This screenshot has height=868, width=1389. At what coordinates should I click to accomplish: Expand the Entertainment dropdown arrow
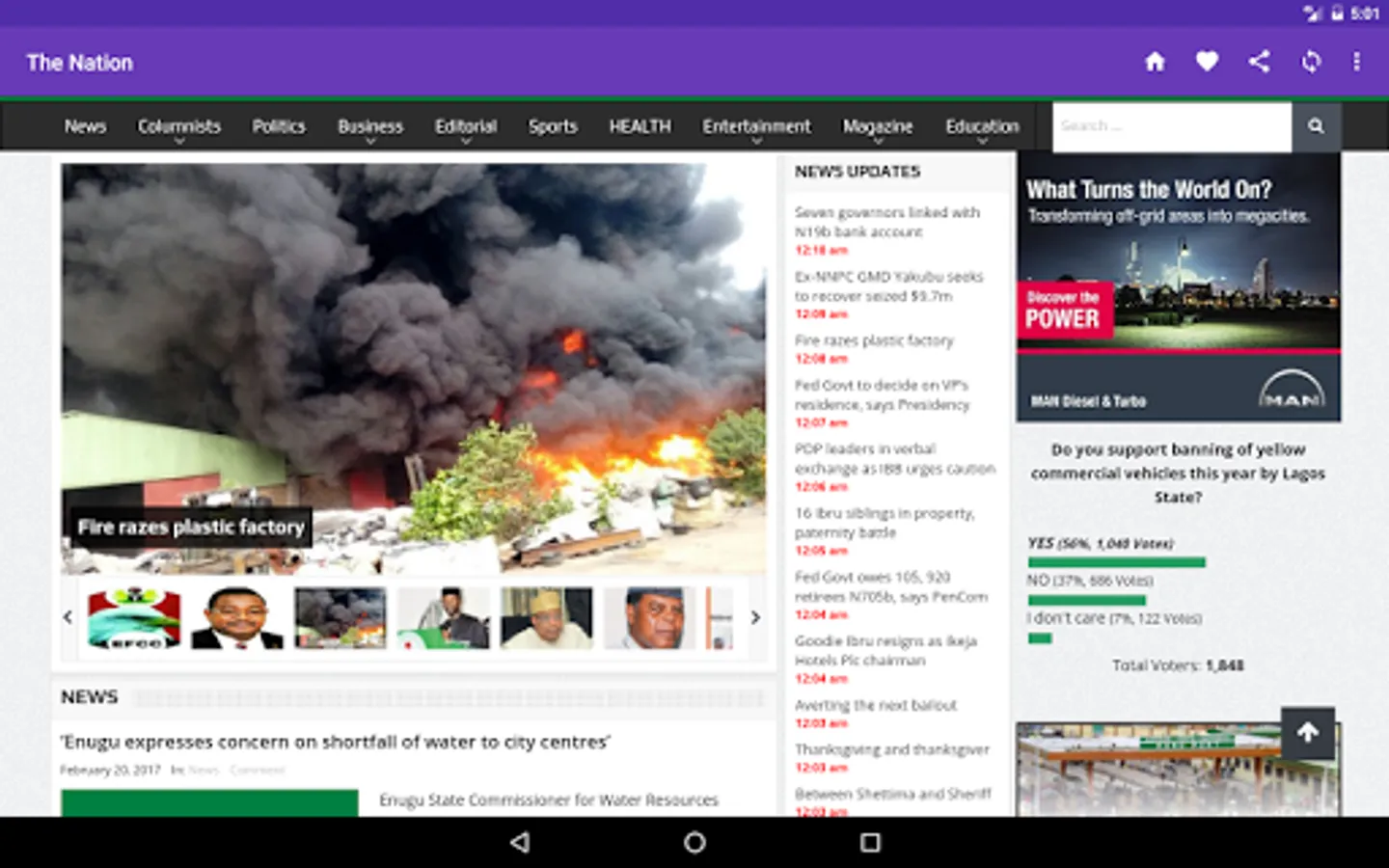click(x=756, y=139)
